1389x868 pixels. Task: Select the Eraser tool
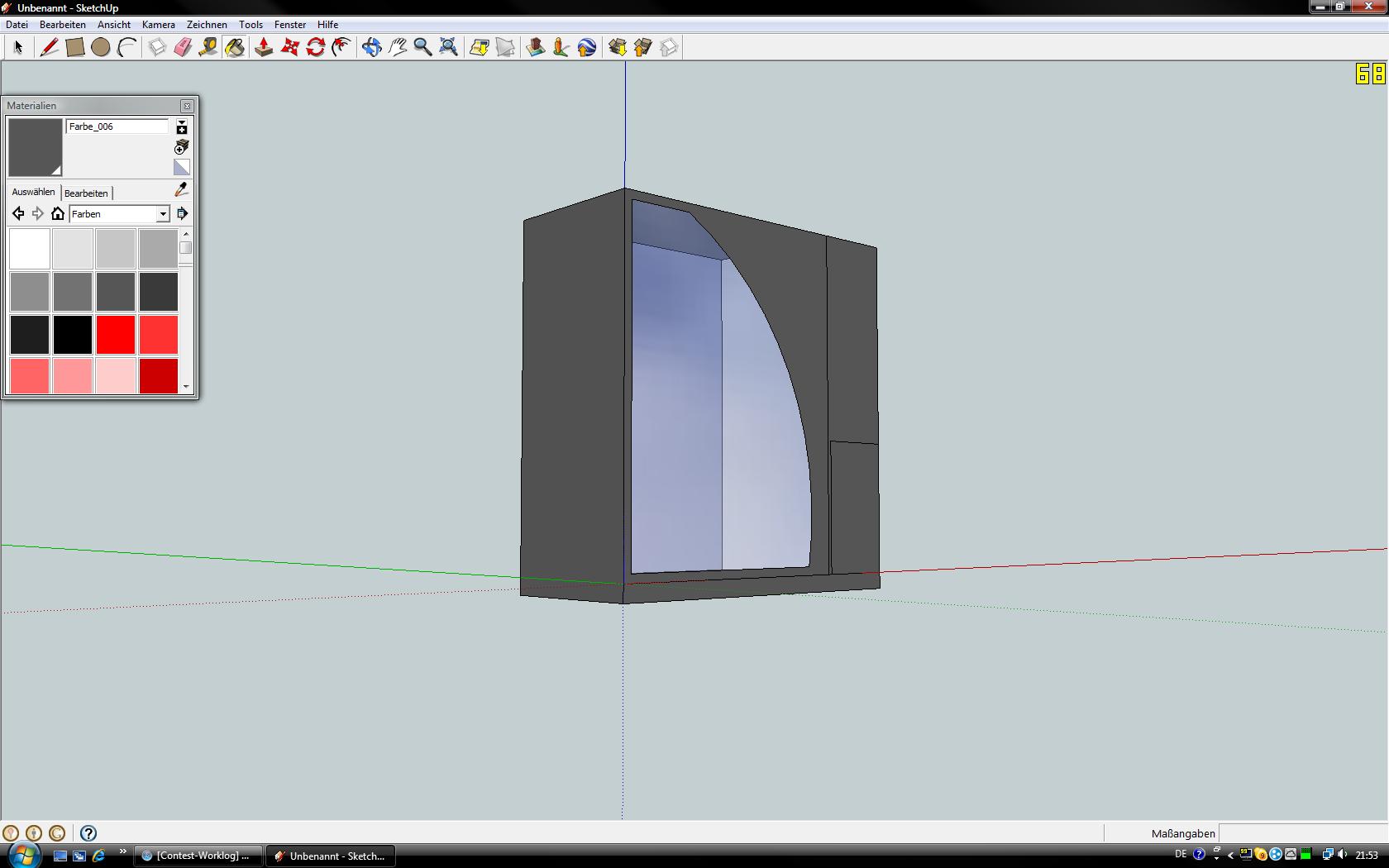coord(183,47)
